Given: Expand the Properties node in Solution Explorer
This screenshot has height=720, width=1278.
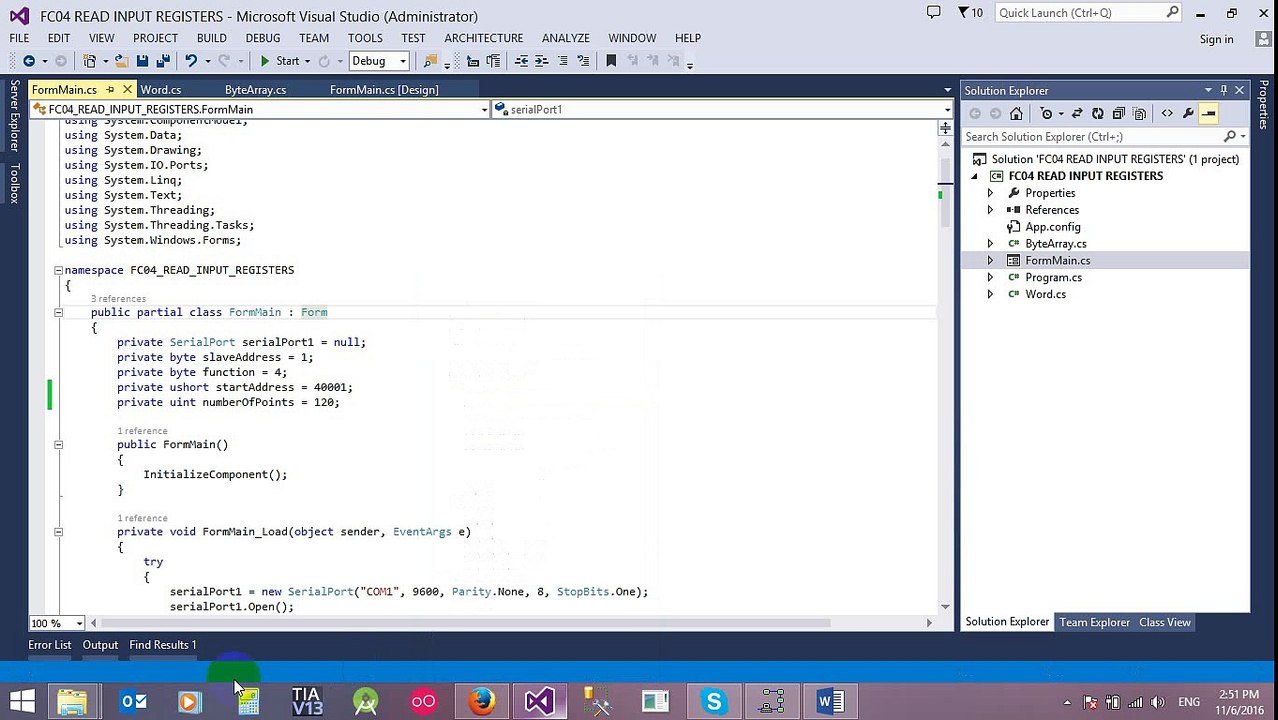Looking at the screenshot, I should [990, 193].
